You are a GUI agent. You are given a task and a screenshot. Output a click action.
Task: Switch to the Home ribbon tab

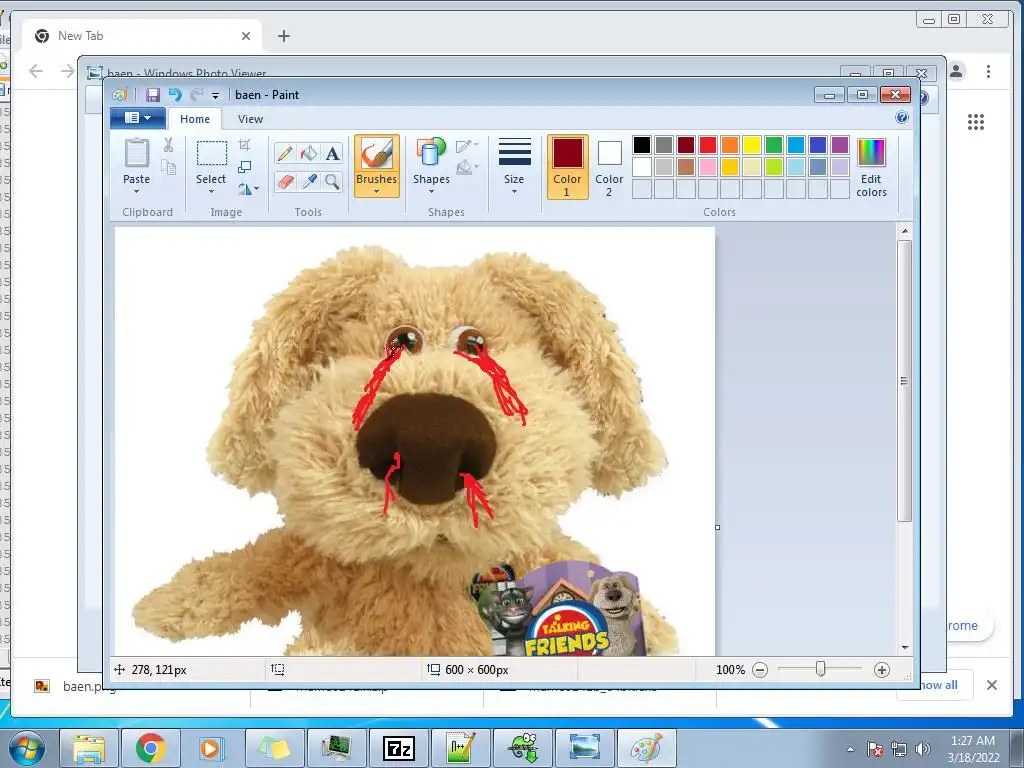click(195, 119)
